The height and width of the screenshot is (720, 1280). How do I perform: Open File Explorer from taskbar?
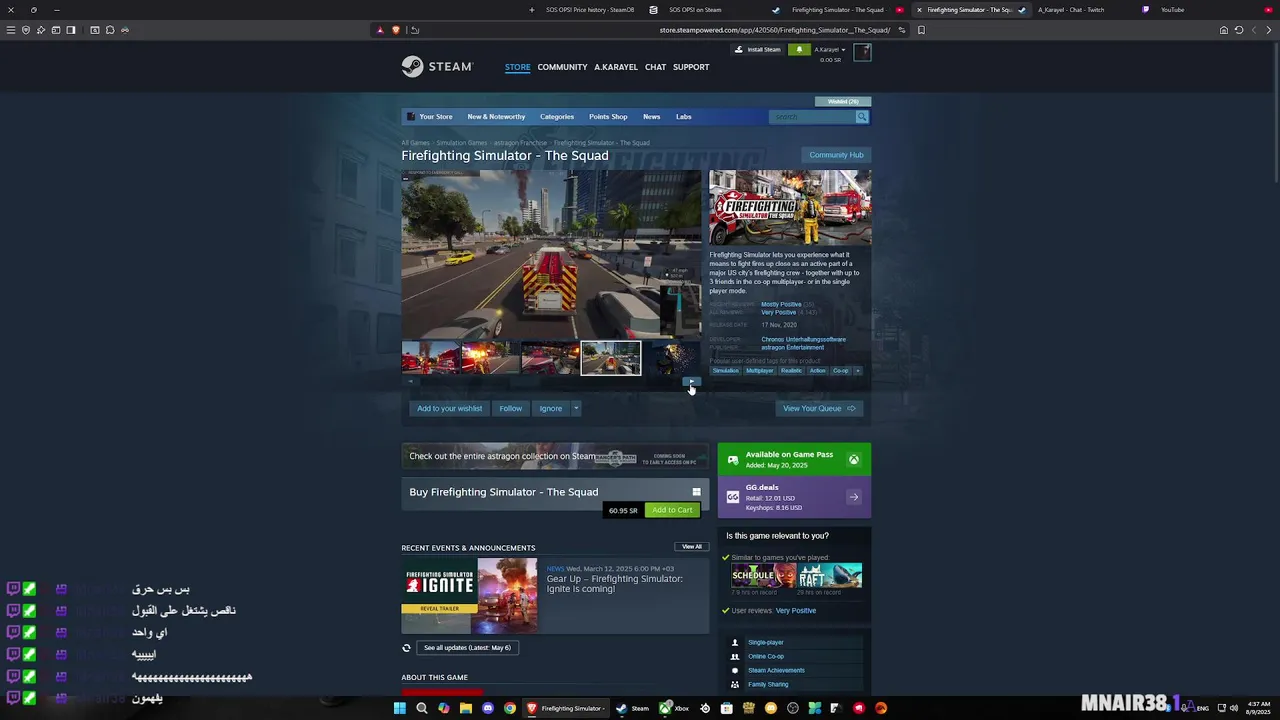(465, 708)
